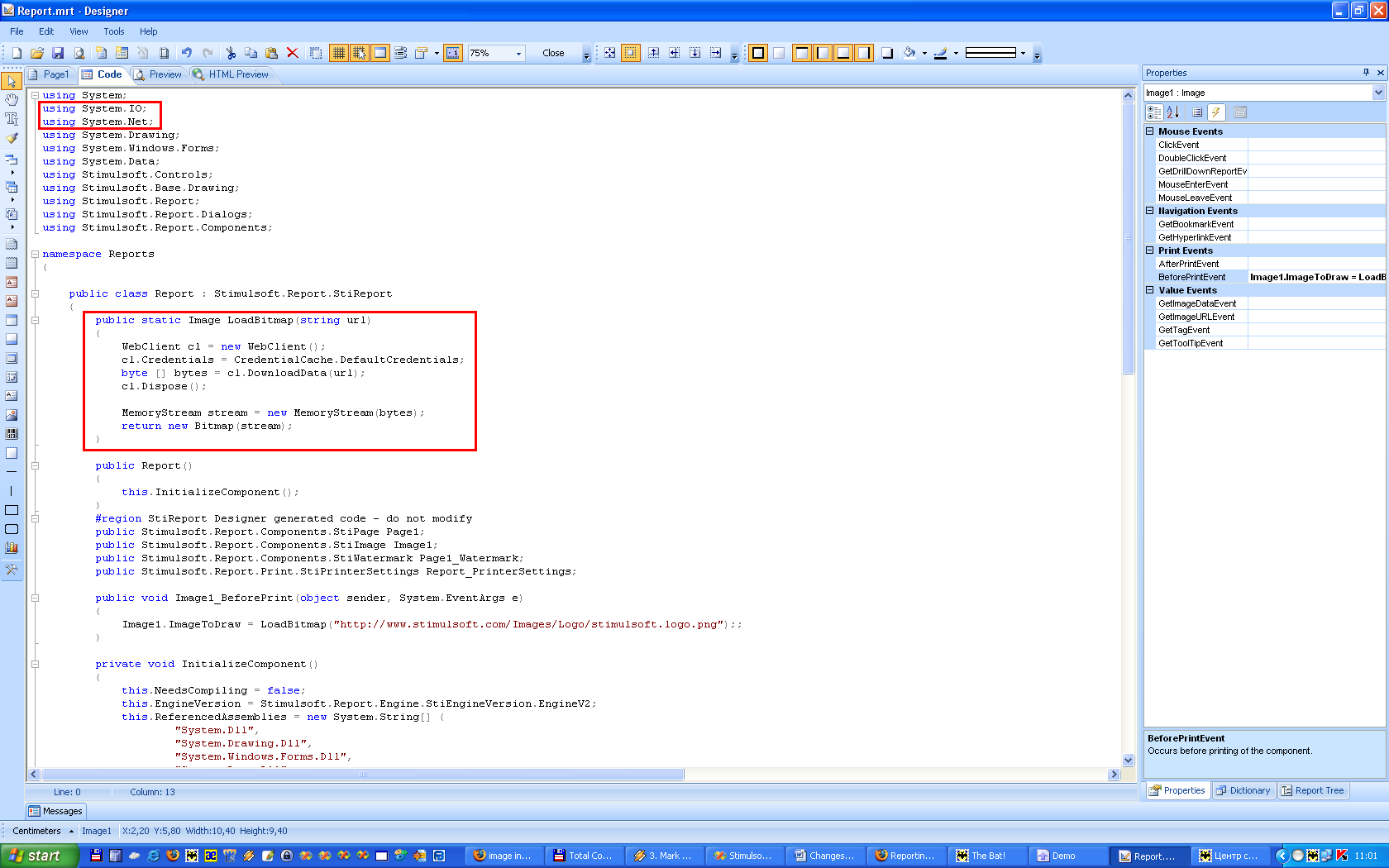
Task: Open the Image1 : Image component dropdown
Action: click(x=1378, y=93)
